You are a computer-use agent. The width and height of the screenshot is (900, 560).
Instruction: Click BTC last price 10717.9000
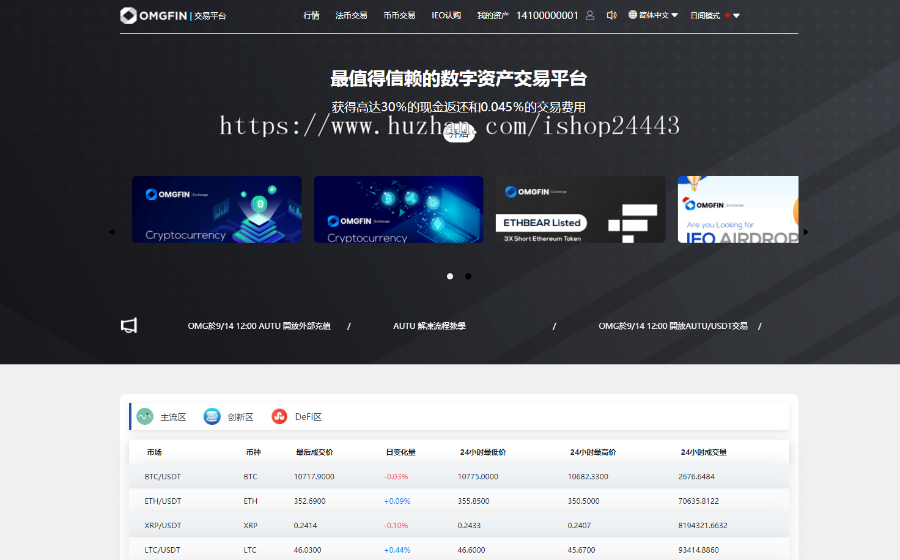[314, 477]
